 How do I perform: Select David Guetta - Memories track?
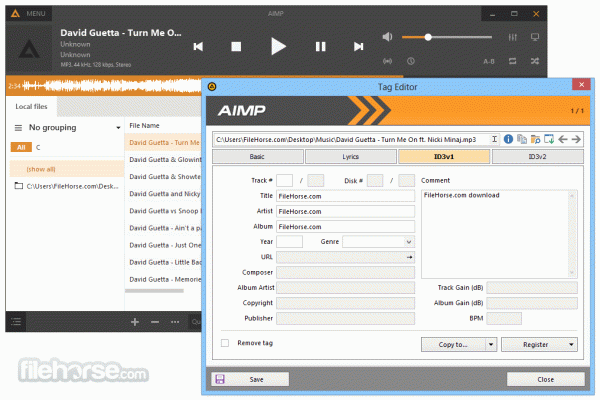[163, 279]
